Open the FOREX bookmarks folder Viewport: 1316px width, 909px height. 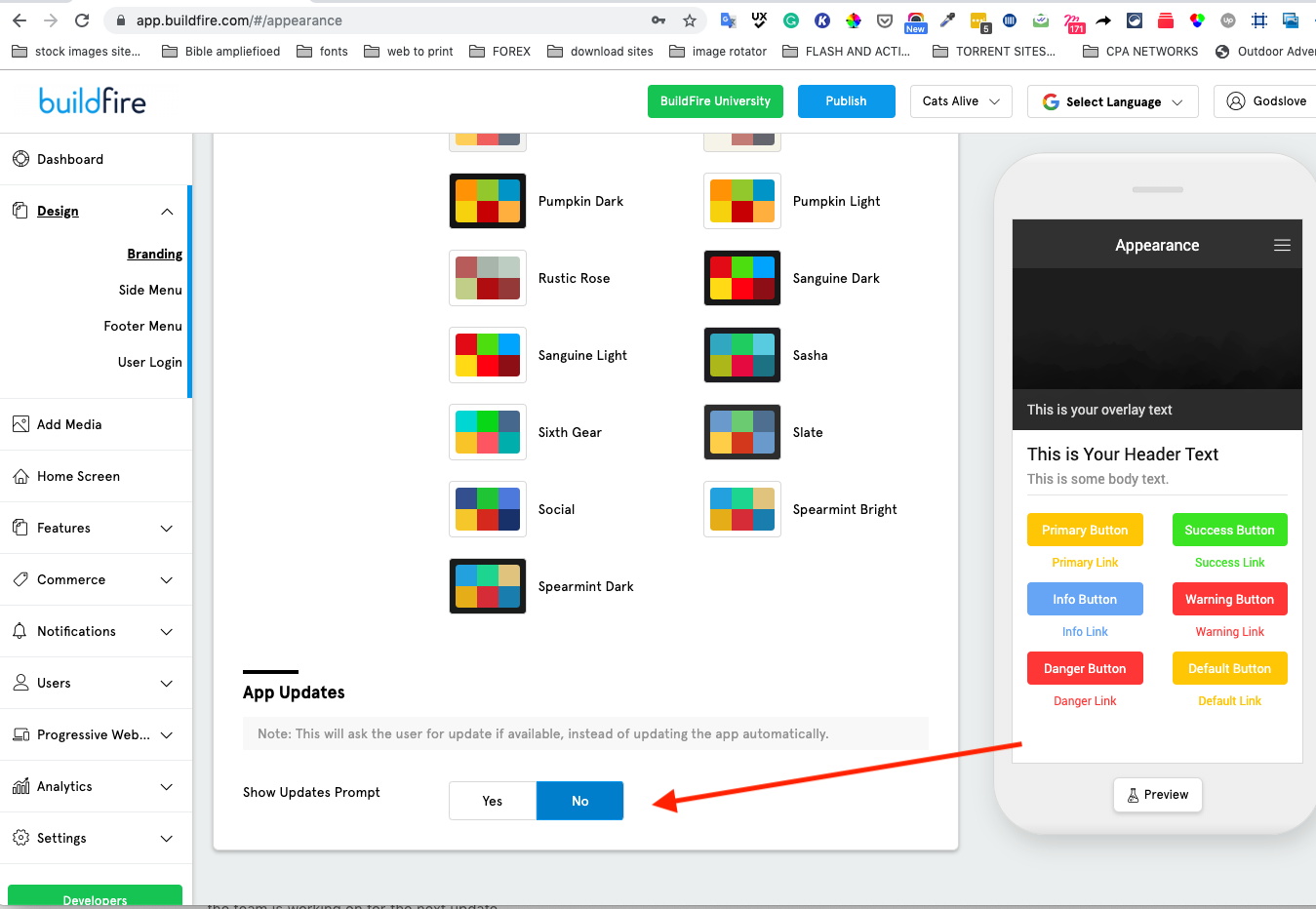pyautogui.click(x=500, y=52)
